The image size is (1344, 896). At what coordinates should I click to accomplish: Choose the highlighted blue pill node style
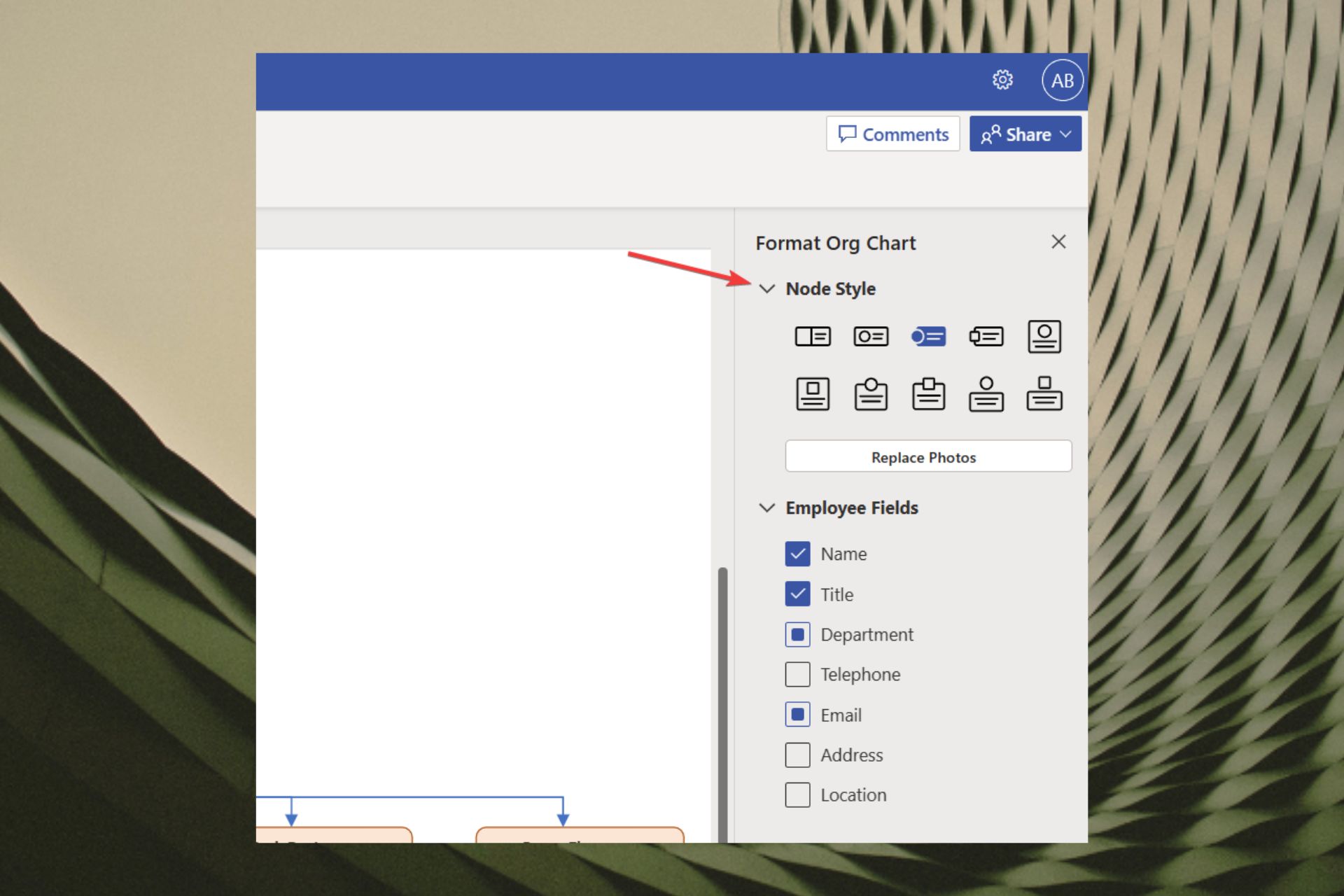pos(928,337)
